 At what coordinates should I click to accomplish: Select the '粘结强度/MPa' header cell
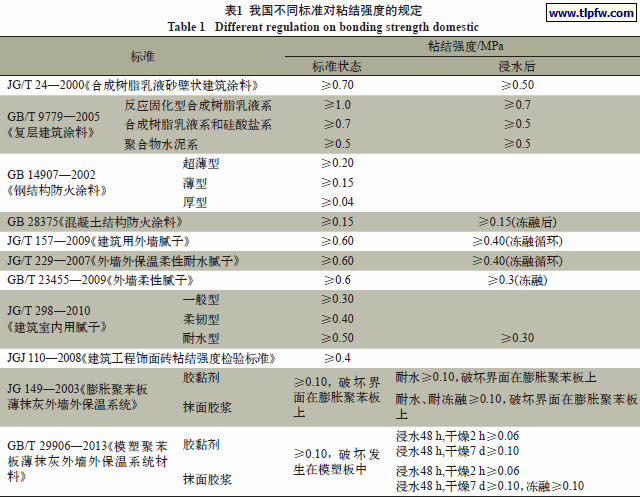[465, 46]
